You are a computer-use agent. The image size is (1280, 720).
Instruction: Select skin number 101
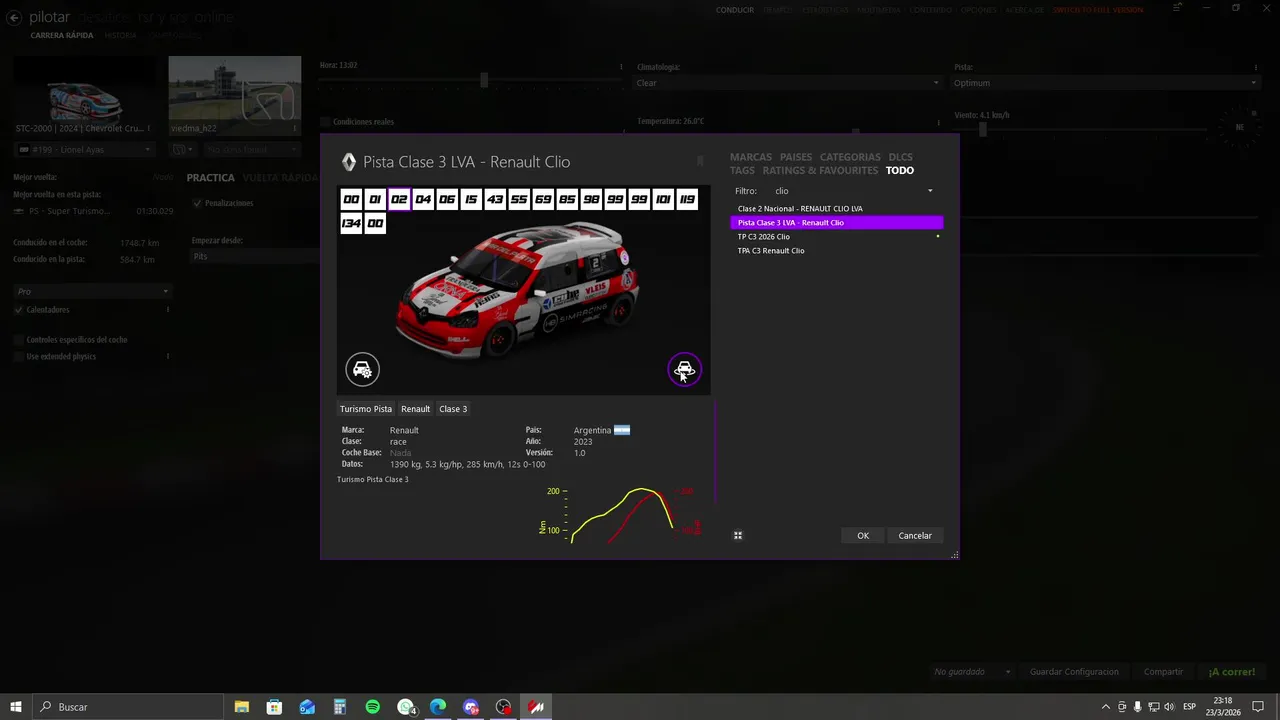663,199
